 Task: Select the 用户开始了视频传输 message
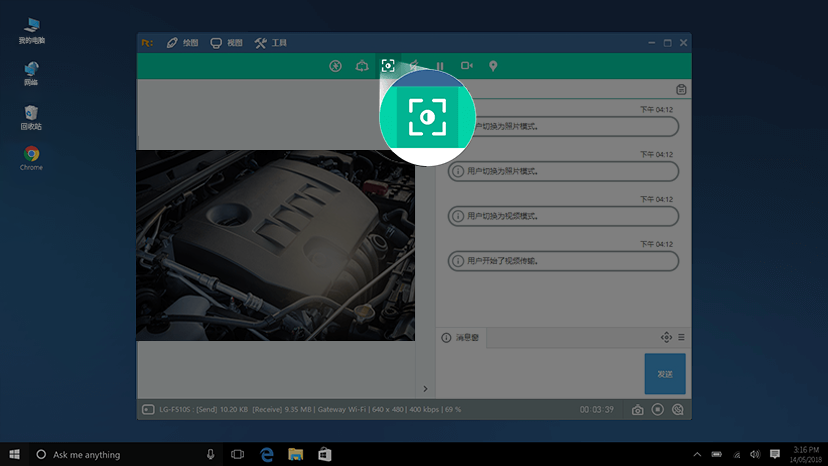point(563,261)
